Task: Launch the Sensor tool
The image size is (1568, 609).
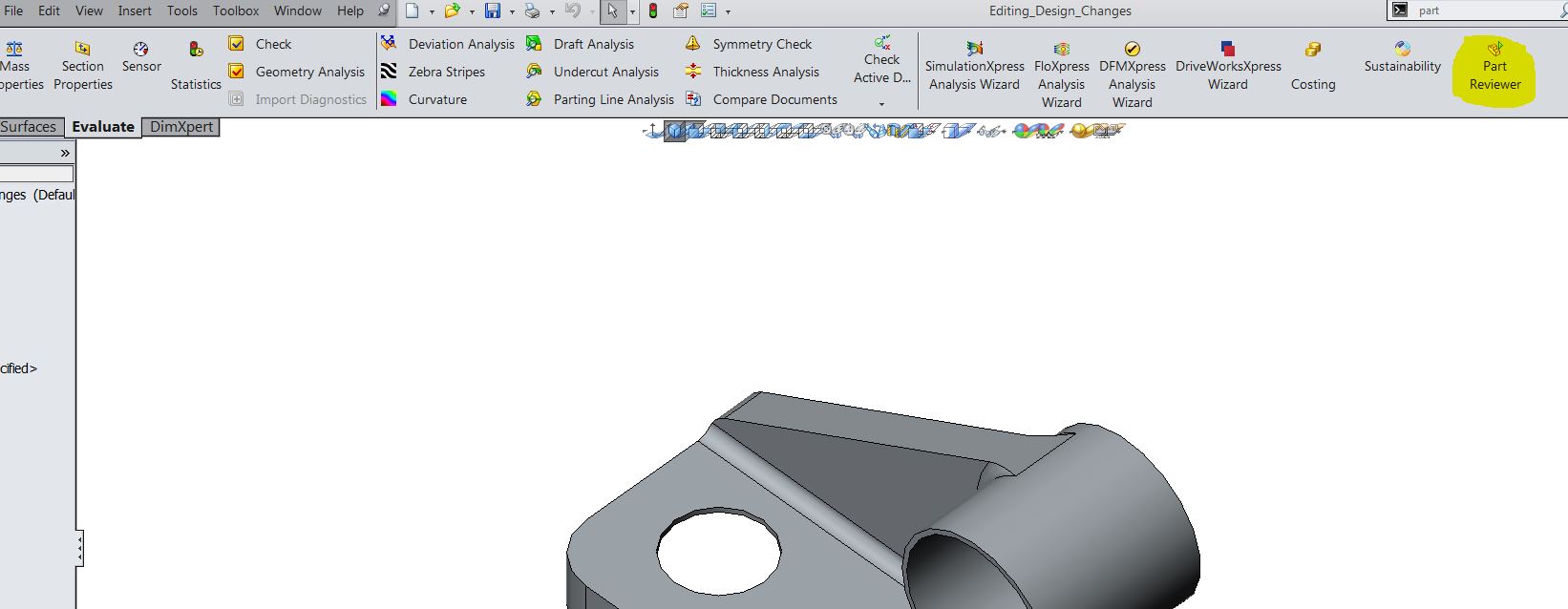Action: coord(141,56)
